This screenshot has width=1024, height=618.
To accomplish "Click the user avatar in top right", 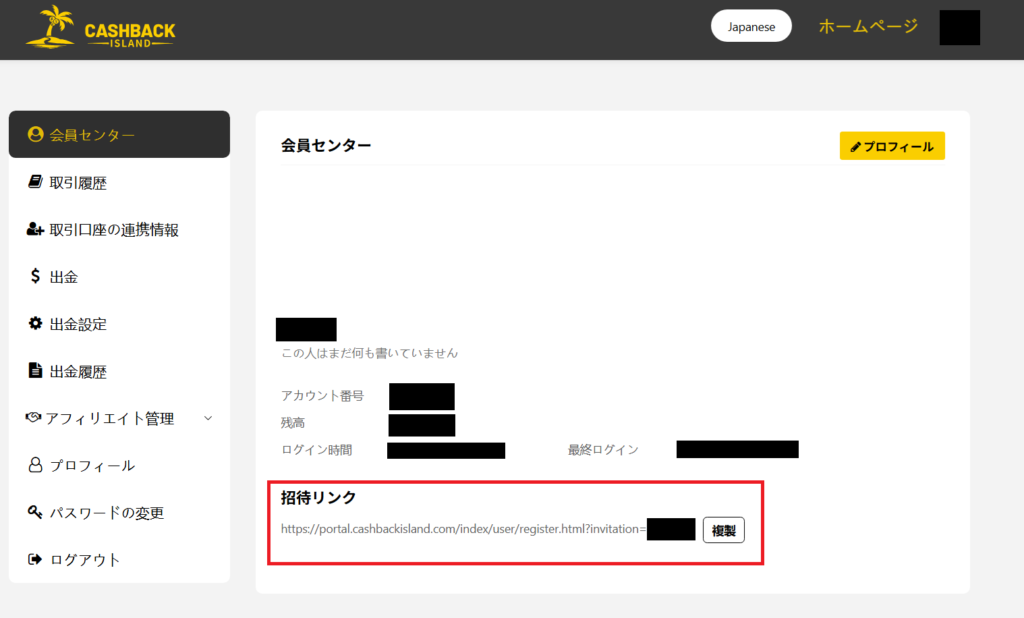I will (959, 28).
